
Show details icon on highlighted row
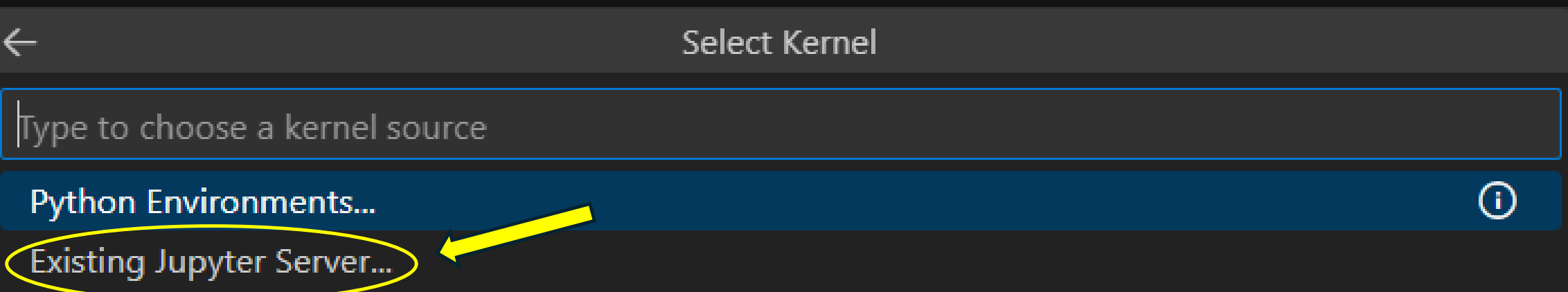pyautogui.click(x=1497, y=201)
